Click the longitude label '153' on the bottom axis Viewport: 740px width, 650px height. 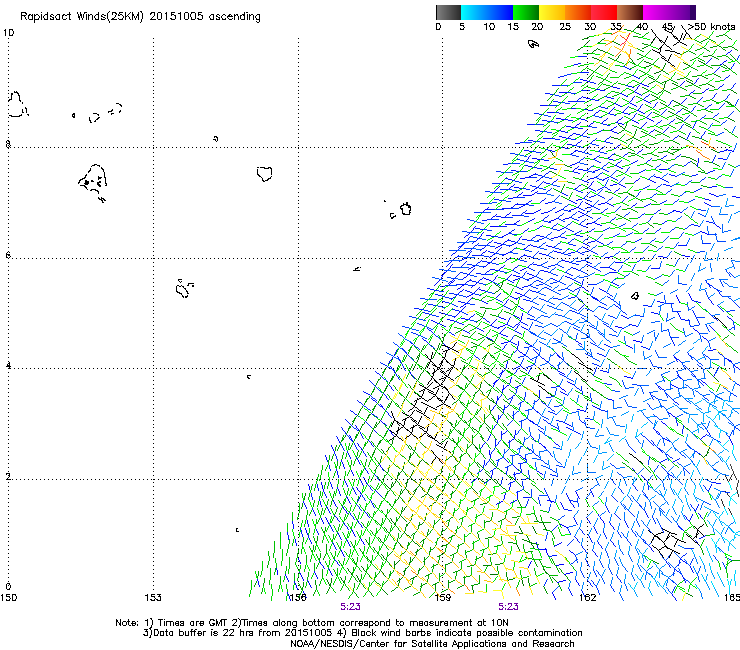pyautogui.click(x=153, y=598)
